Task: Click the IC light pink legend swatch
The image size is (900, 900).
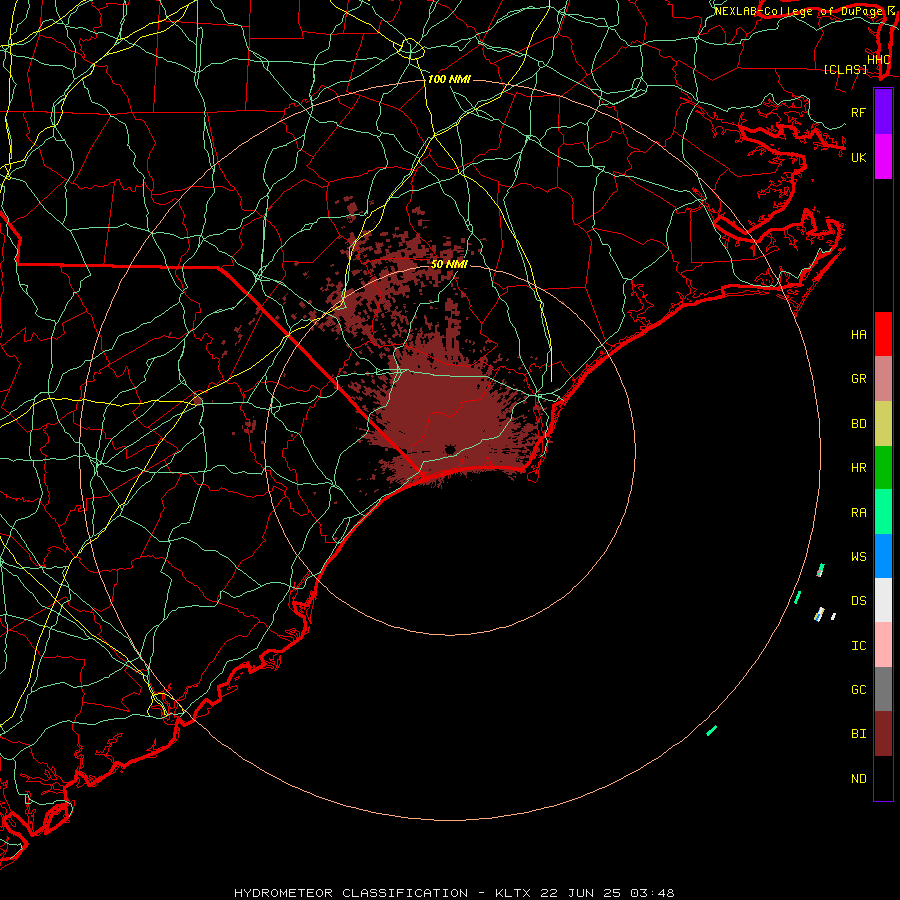Action: (883, 645)
